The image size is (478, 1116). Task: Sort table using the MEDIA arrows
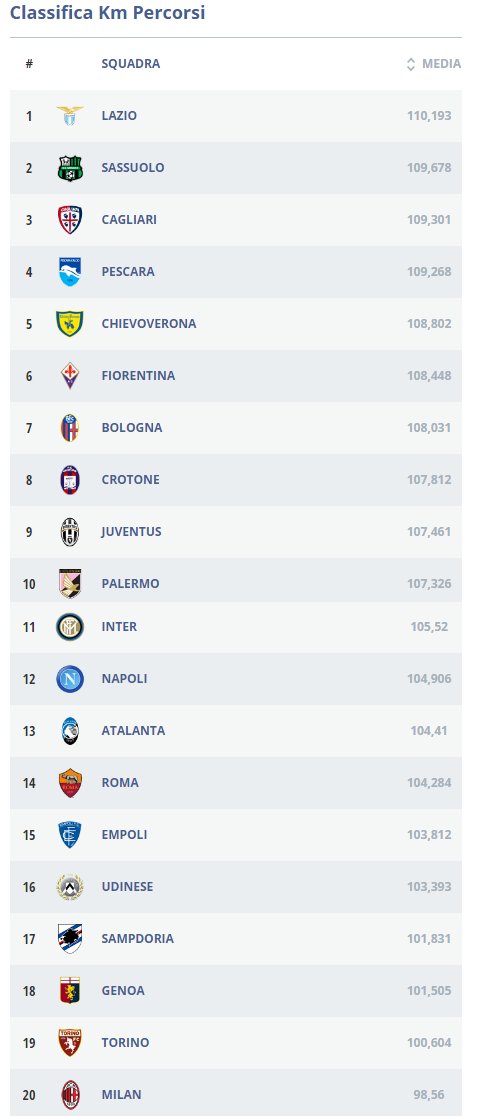[410, 64]
